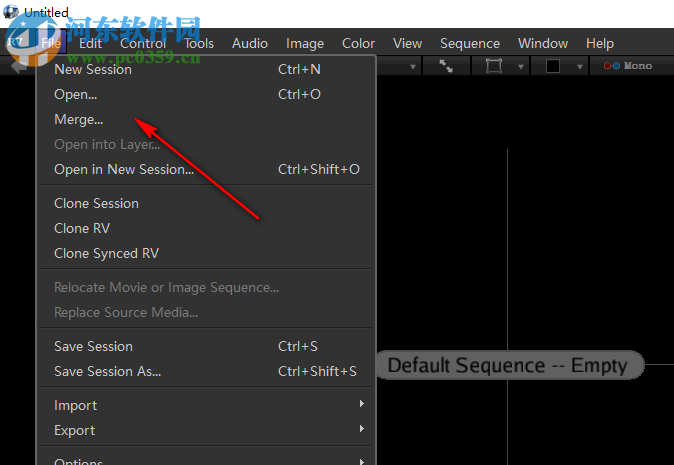Click the frame image icon in toolbar
The height and width of the screenshot is (465, 674).
(x=493, y=66)
